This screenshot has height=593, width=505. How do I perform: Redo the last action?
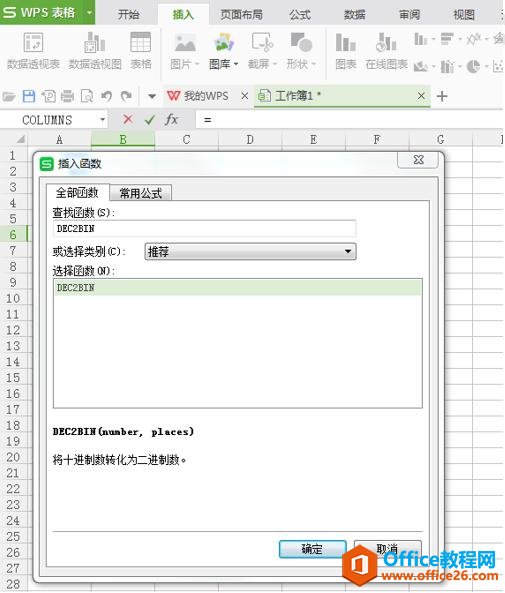[126, 96]
